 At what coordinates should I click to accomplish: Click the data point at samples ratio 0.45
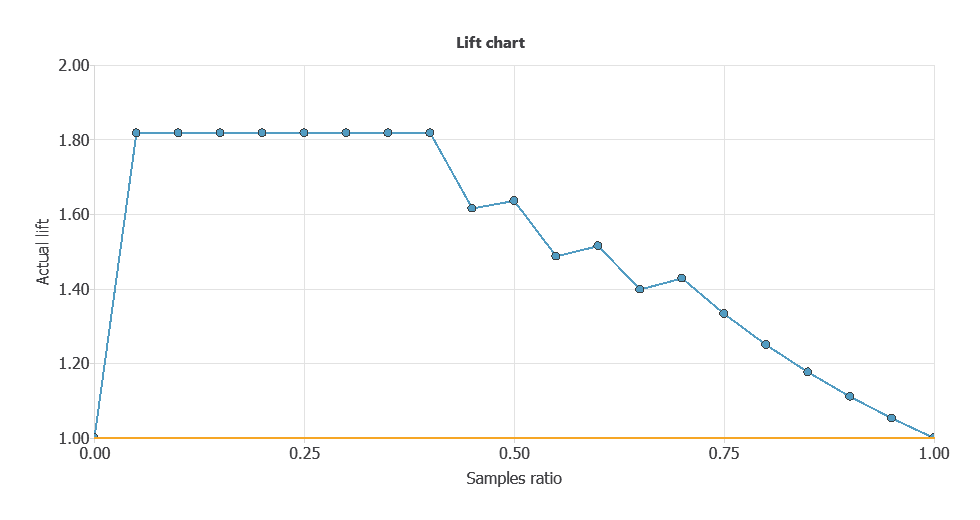click(472, 208)
